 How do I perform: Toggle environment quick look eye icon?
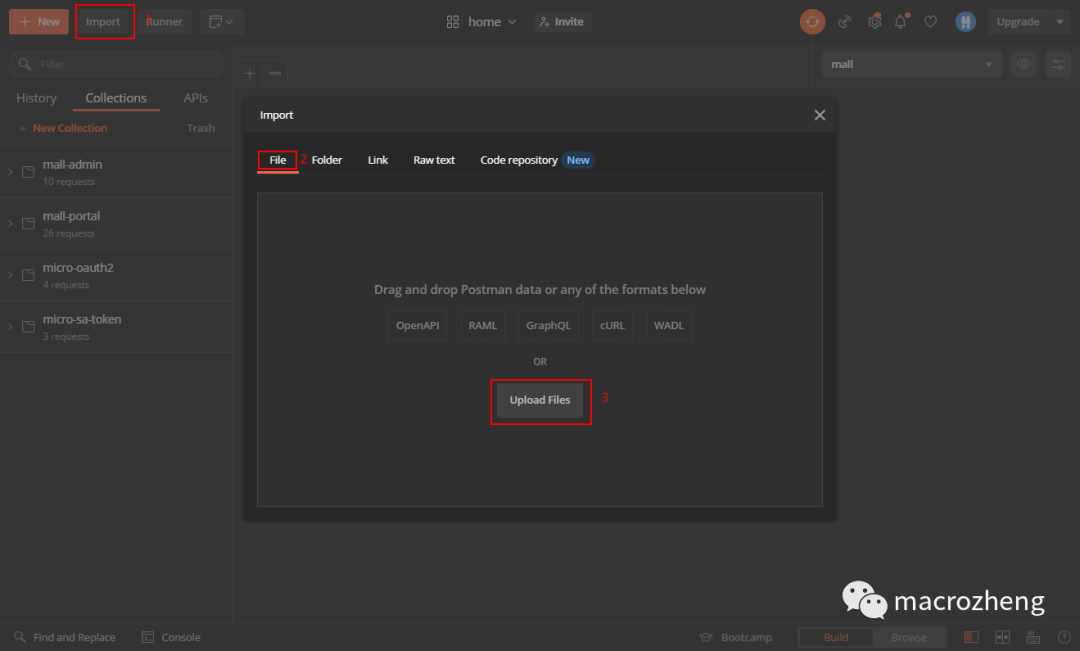tap(1024, 64)
